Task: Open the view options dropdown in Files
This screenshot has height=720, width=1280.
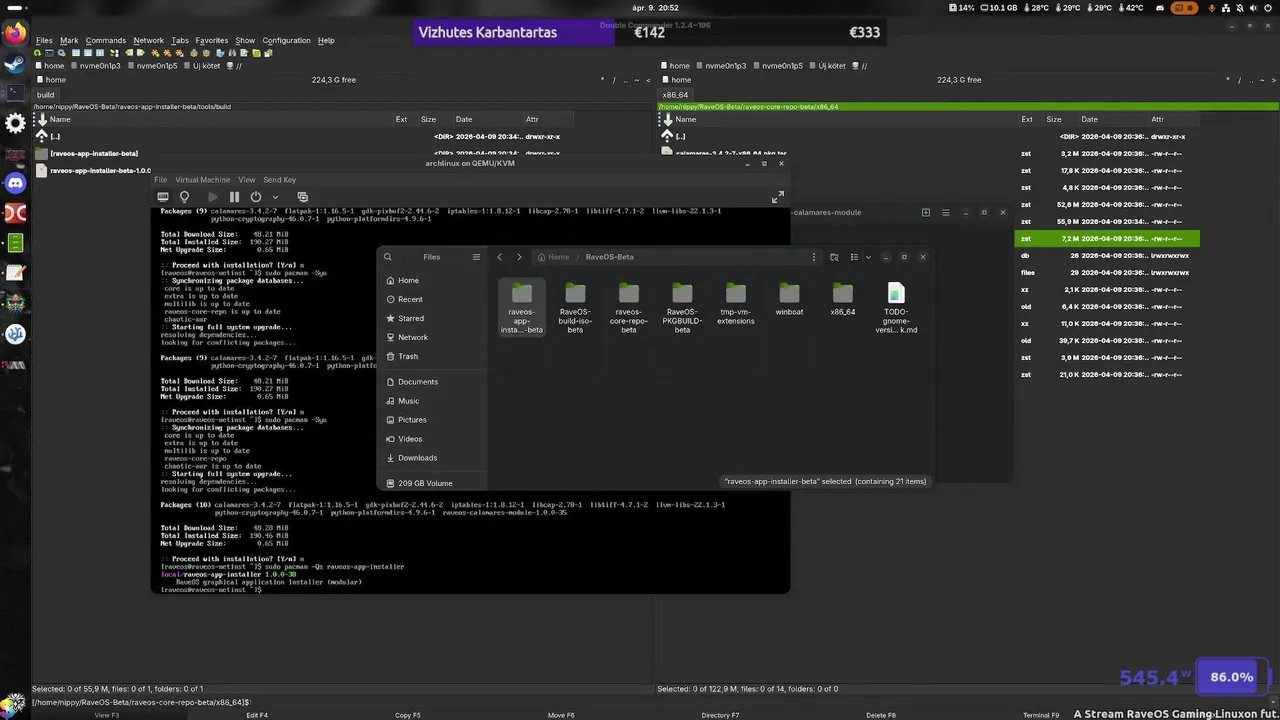Action: pos(868,257)
